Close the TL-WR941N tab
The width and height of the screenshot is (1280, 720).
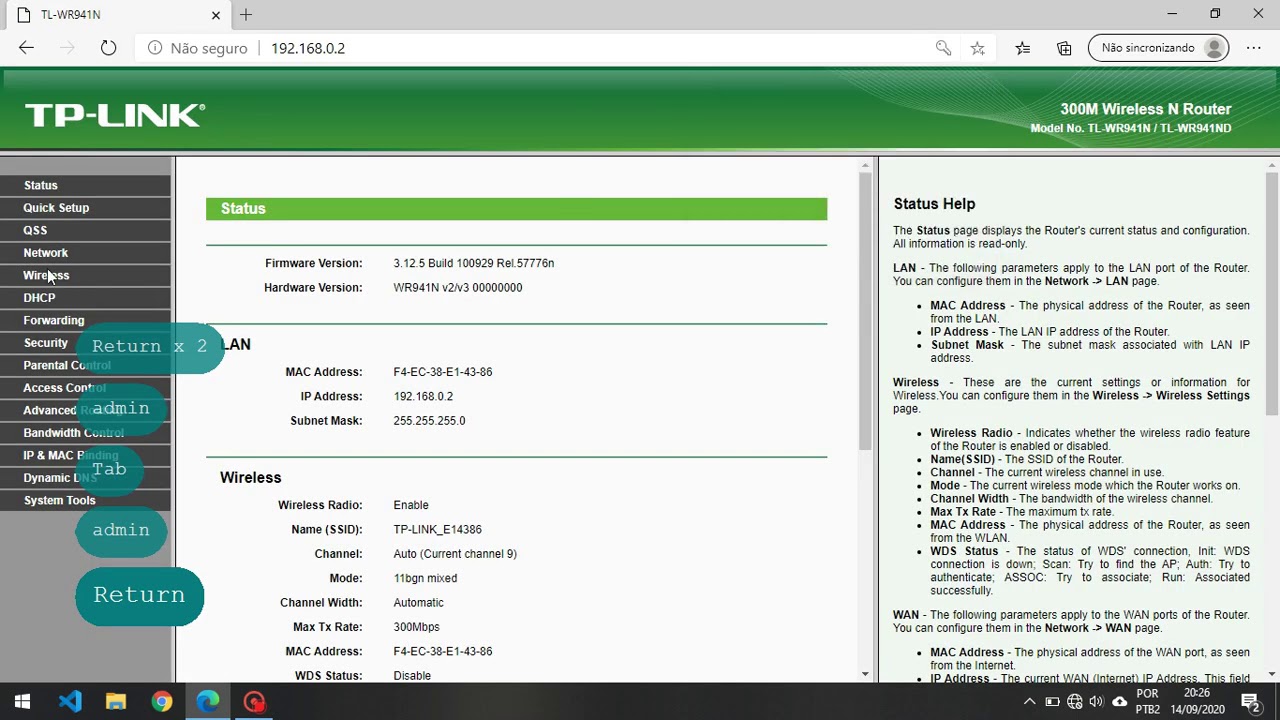pyautogui.click(x=216, y=15)
